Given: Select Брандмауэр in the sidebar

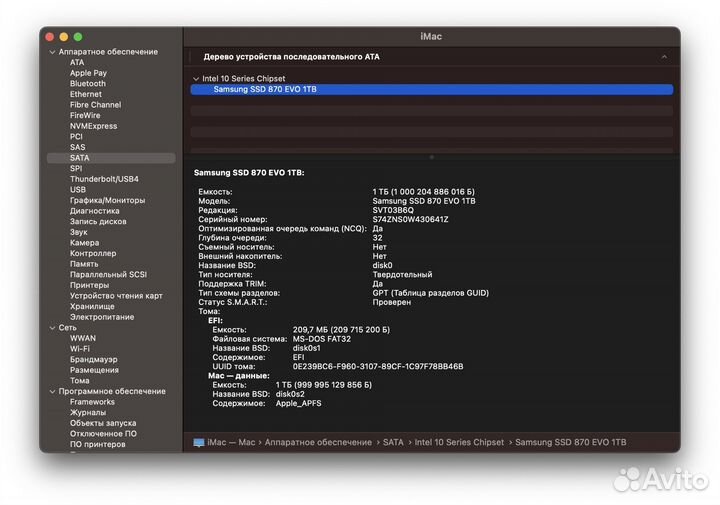Looking at the screenshot, I should click(x=94, y=359).
